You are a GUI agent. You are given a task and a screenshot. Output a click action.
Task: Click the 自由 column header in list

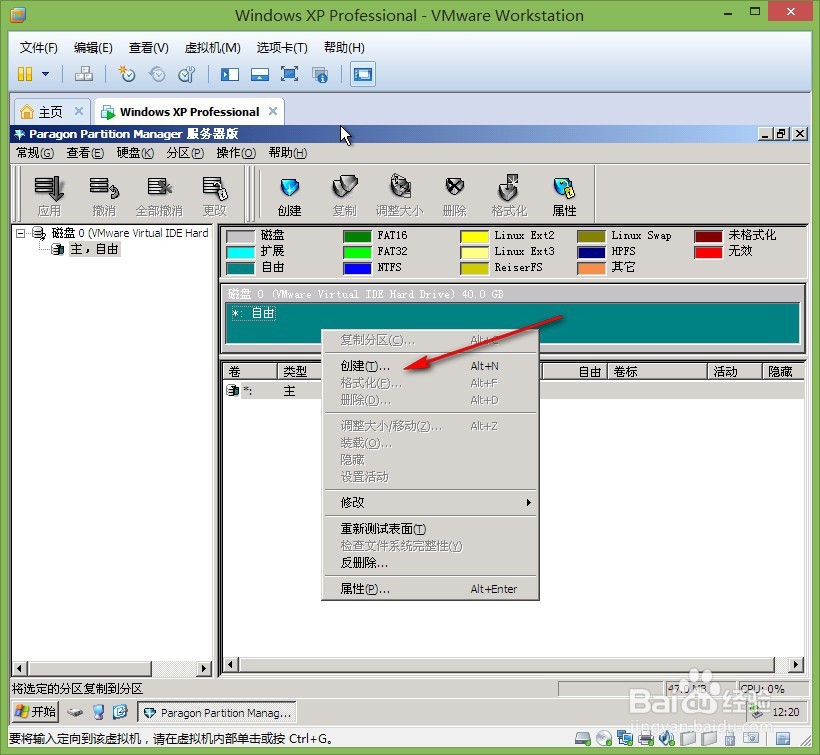[574, 371]
